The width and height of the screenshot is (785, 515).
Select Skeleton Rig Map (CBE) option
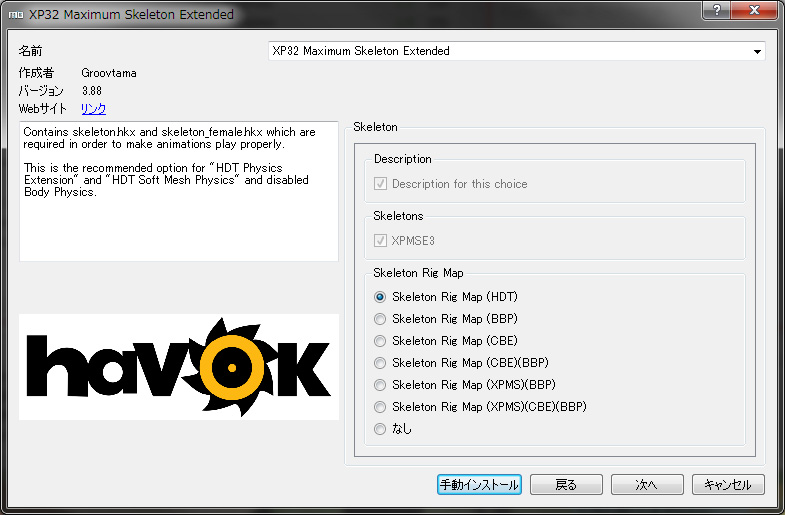tap(446, 341)
